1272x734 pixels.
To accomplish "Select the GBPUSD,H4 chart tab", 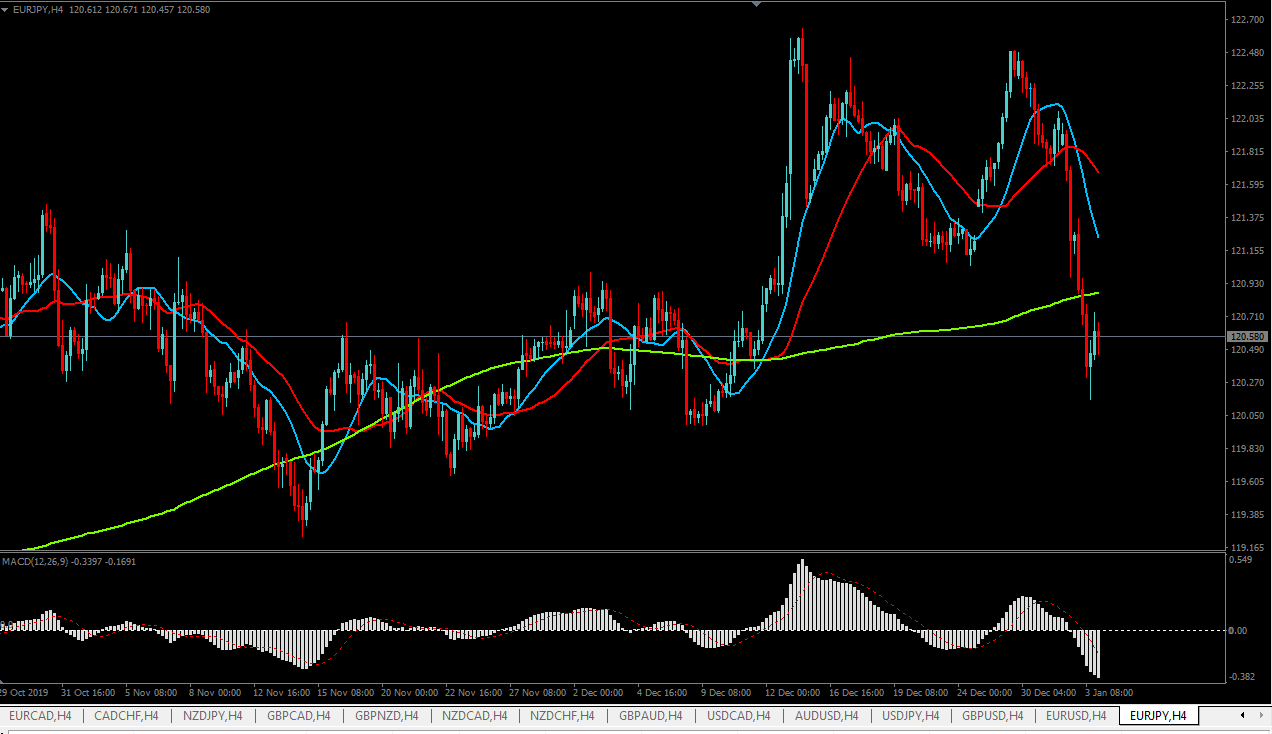I will pos(994,716).
